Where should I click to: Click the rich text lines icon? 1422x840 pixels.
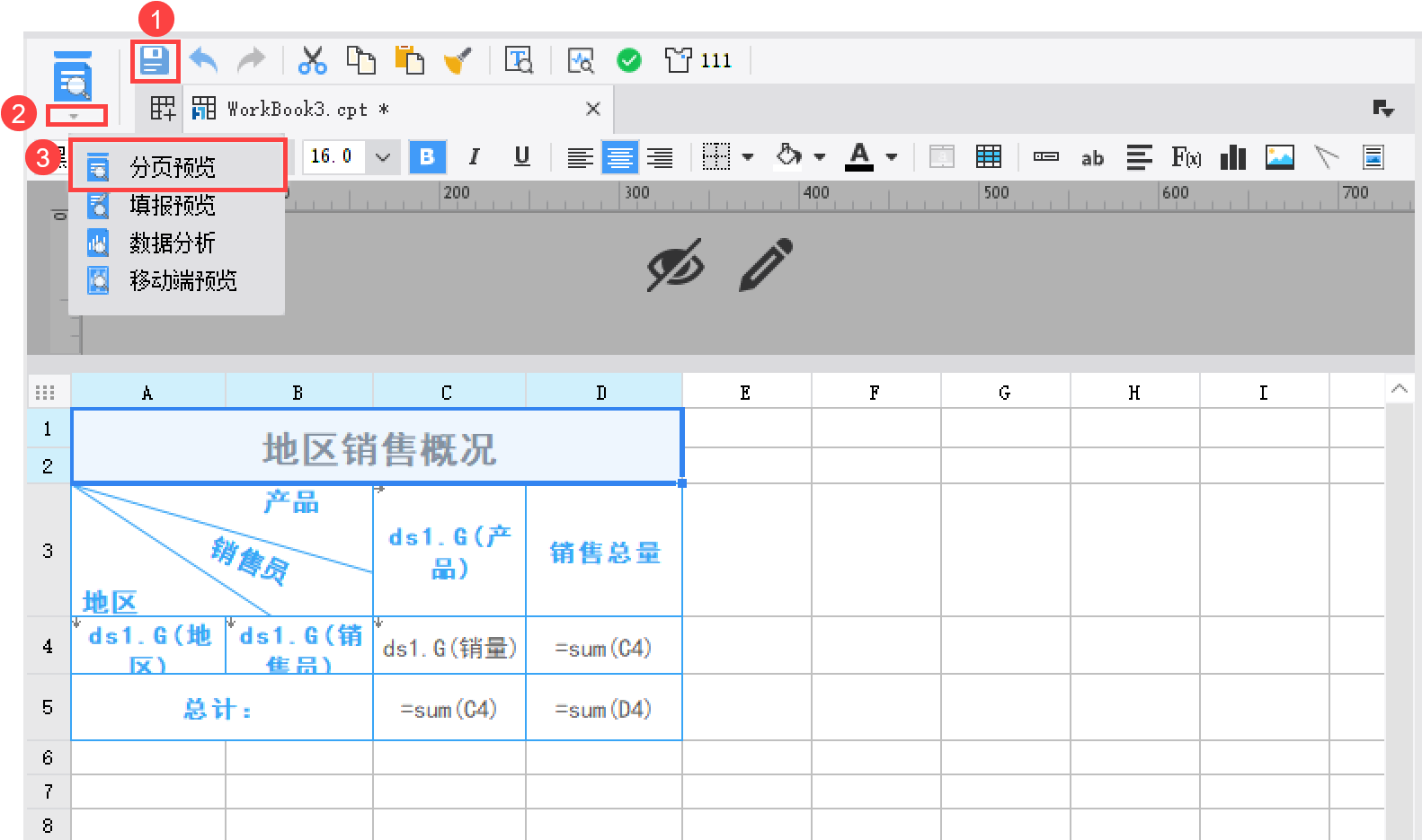(x=1140, y=157)
